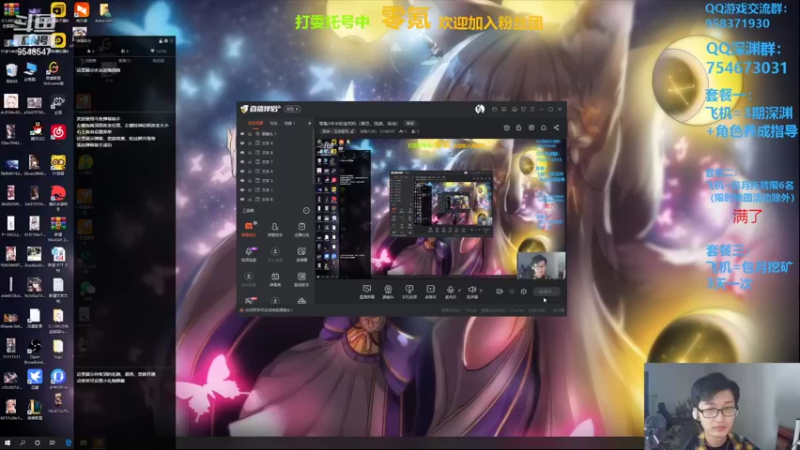This screenshot has height=450, width=800.
Task: Click the orange highlighted tool in toolbox
Action: click(x=248, y=229)
